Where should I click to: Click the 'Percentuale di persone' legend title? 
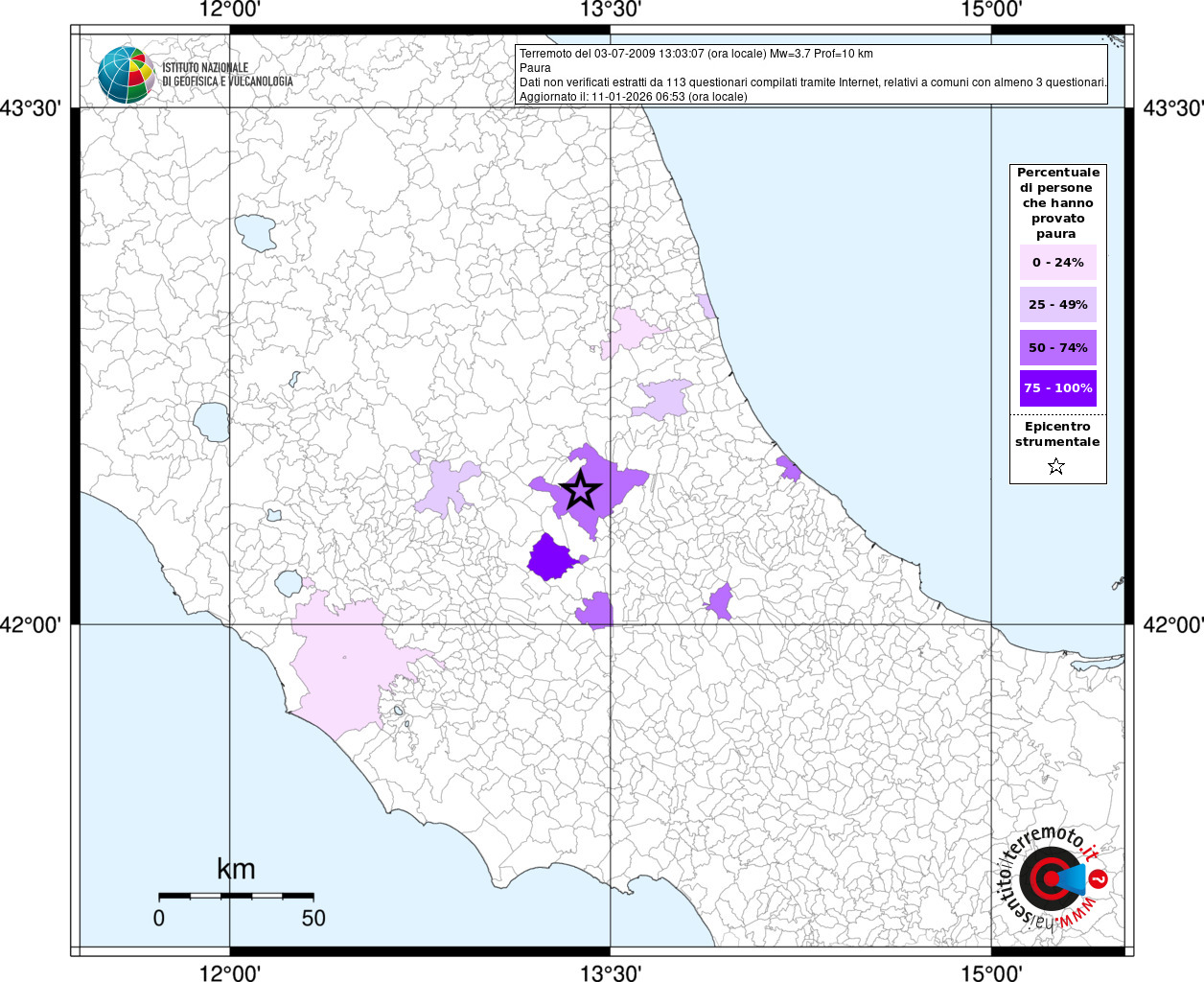coord(1058,203)
